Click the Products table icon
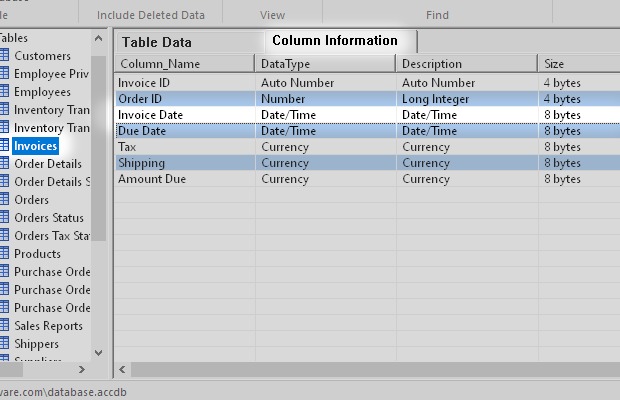620x400 pixels. click(x=4, y=254)
